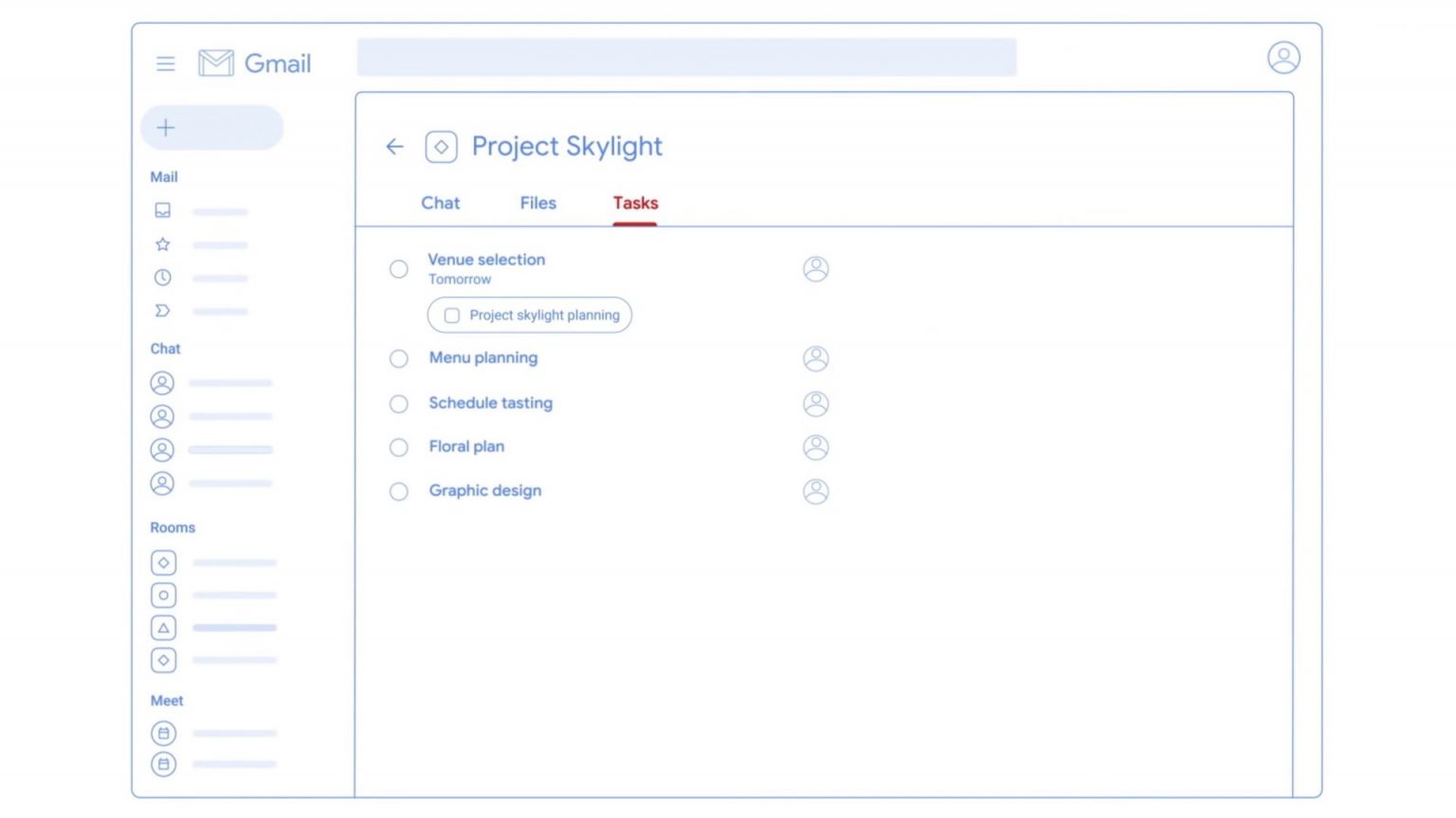Mark Venue selection task complete
This screenshot has width=1456, height=818.
tap(399, 269)
